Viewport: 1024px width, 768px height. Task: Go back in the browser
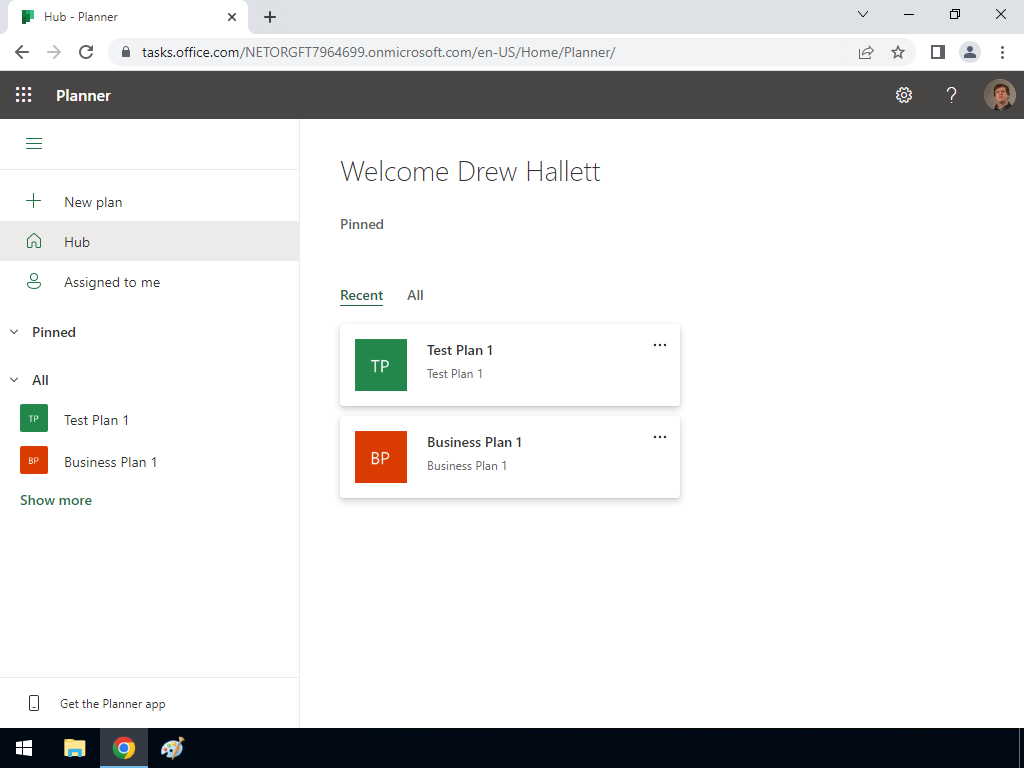(x=22, y=52)
